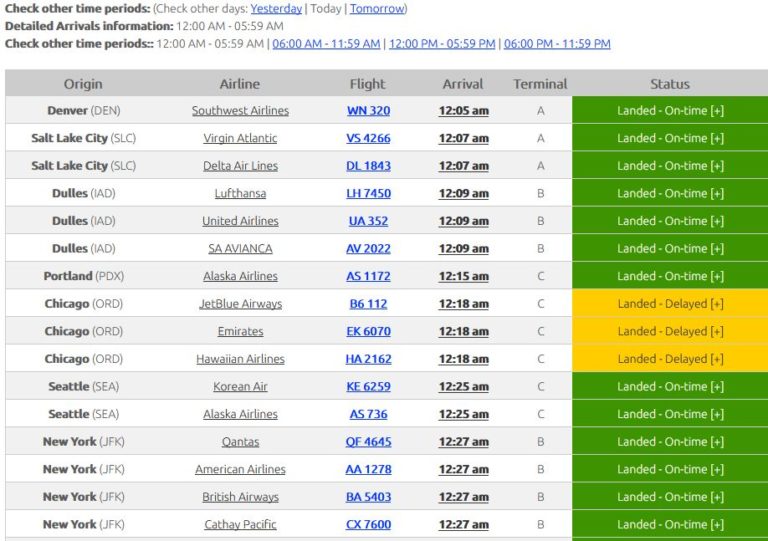Open flight HA 2162 details
The width and height of the screenshot is (768, 541).
coord(368,359)
